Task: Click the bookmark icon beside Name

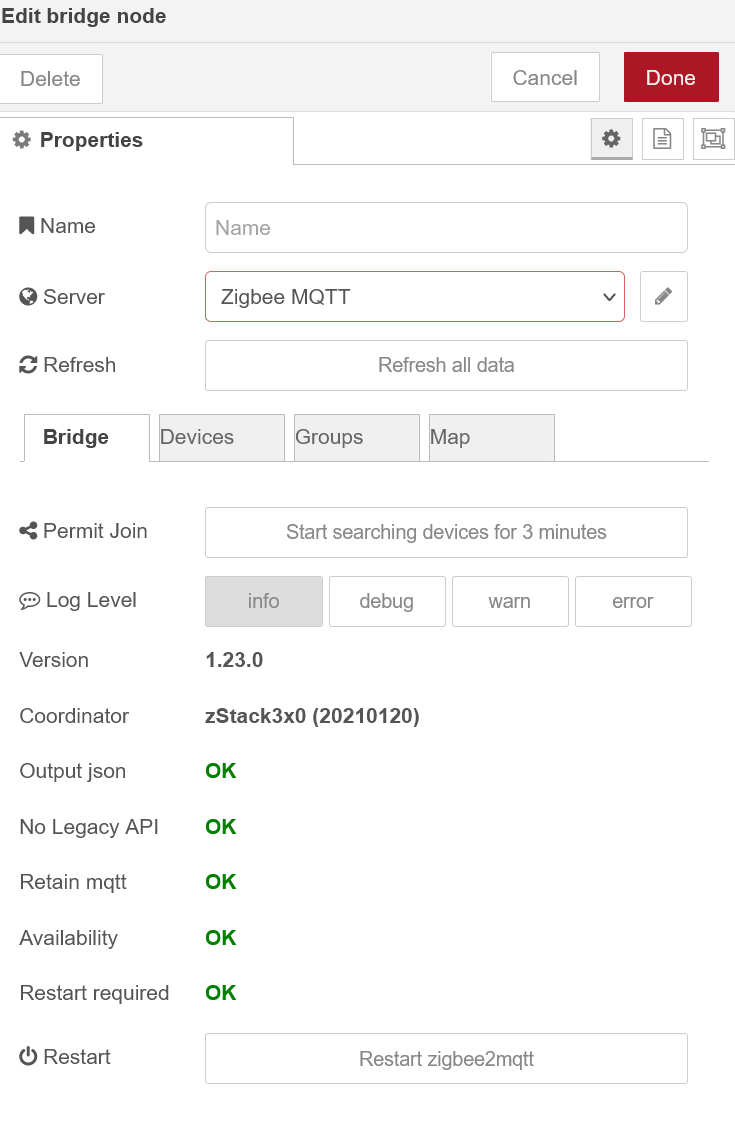Action: (26, 226)
